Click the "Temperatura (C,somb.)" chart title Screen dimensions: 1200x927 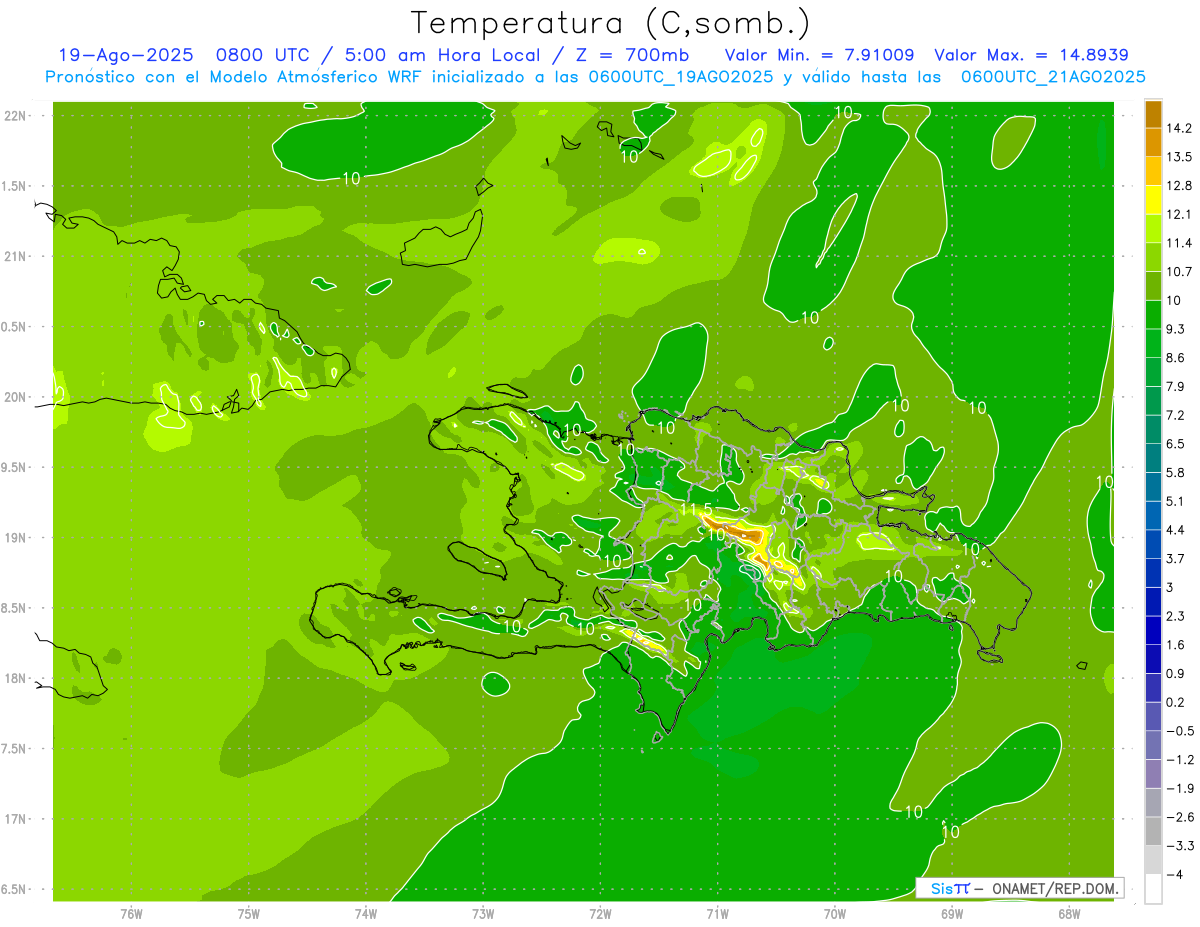611,23
